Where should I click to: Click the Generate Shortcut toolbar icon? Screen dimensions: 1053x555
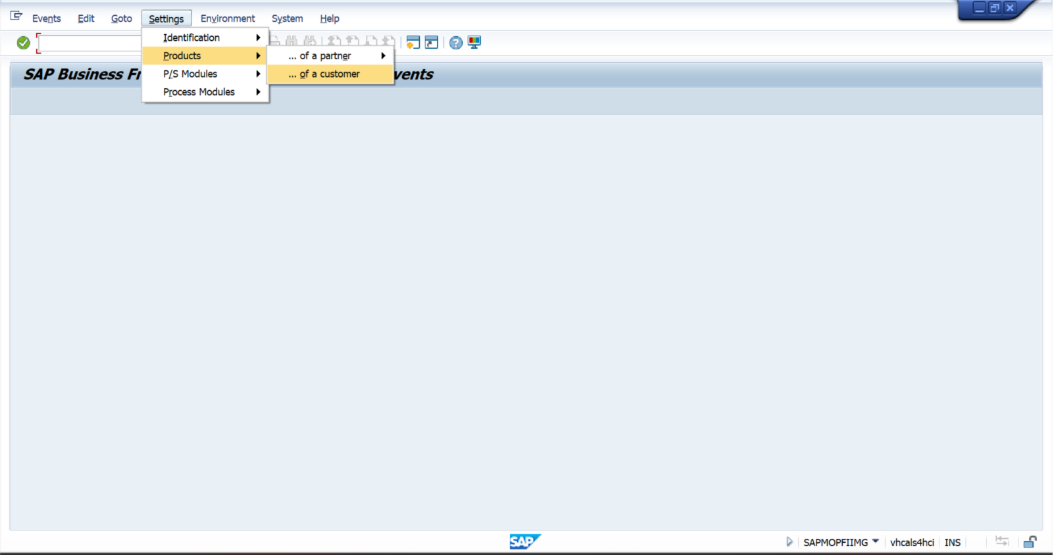pos(431,43)
